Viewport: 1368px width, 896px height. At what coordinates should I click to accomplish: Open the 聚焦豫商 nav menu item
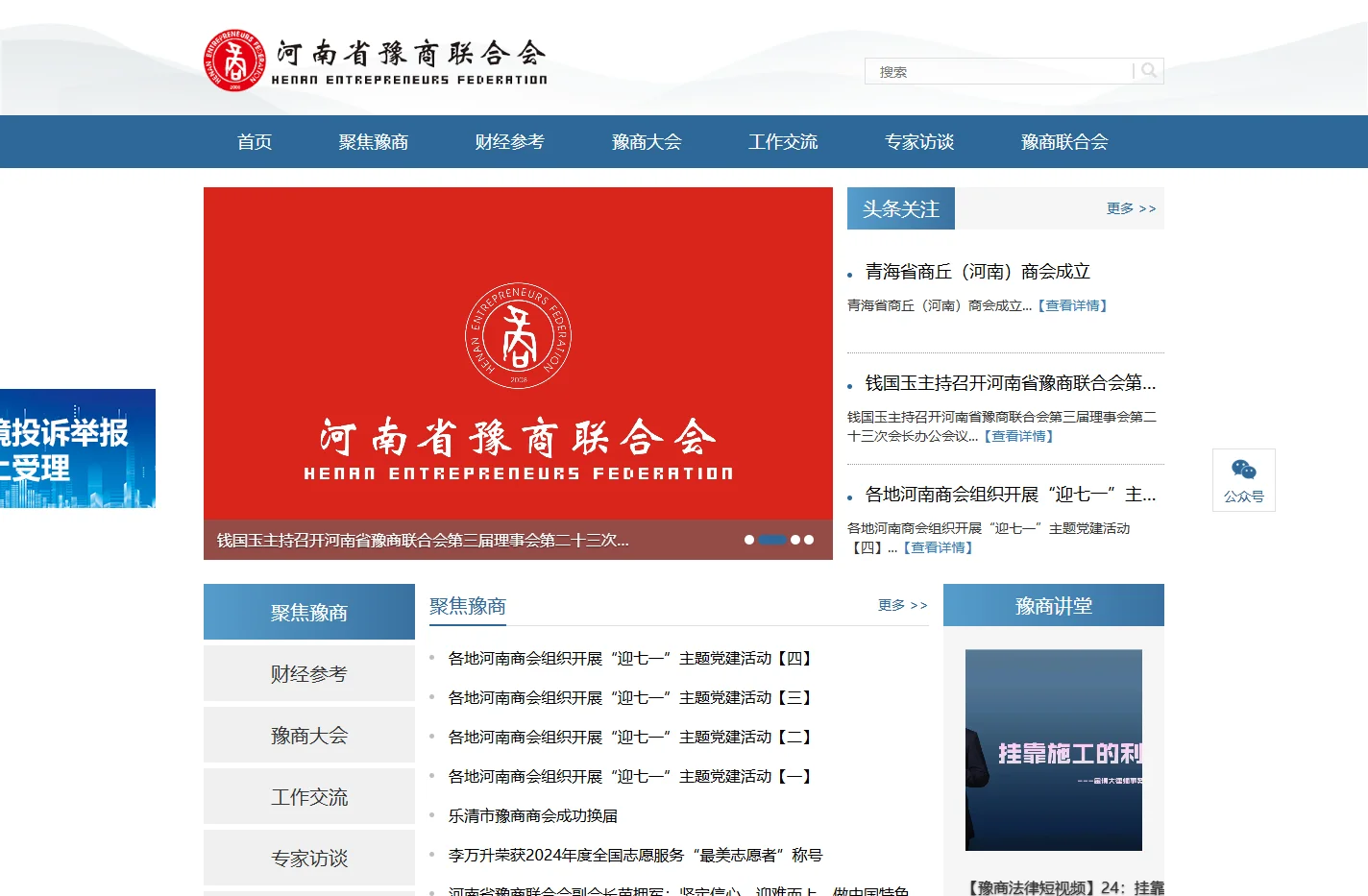point(374,142)
